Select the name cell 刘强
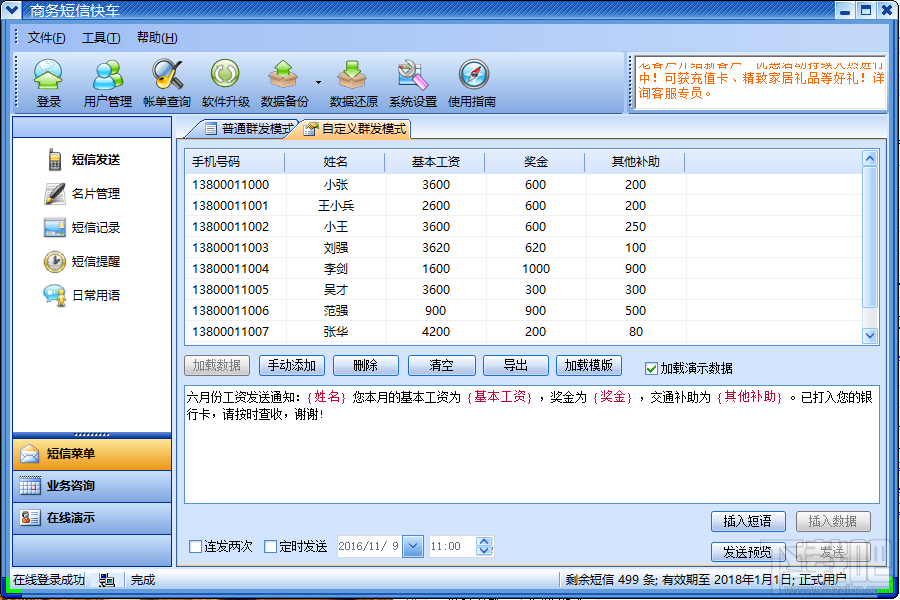This screenshot has width=900, height=600. [x=336, y=248]
